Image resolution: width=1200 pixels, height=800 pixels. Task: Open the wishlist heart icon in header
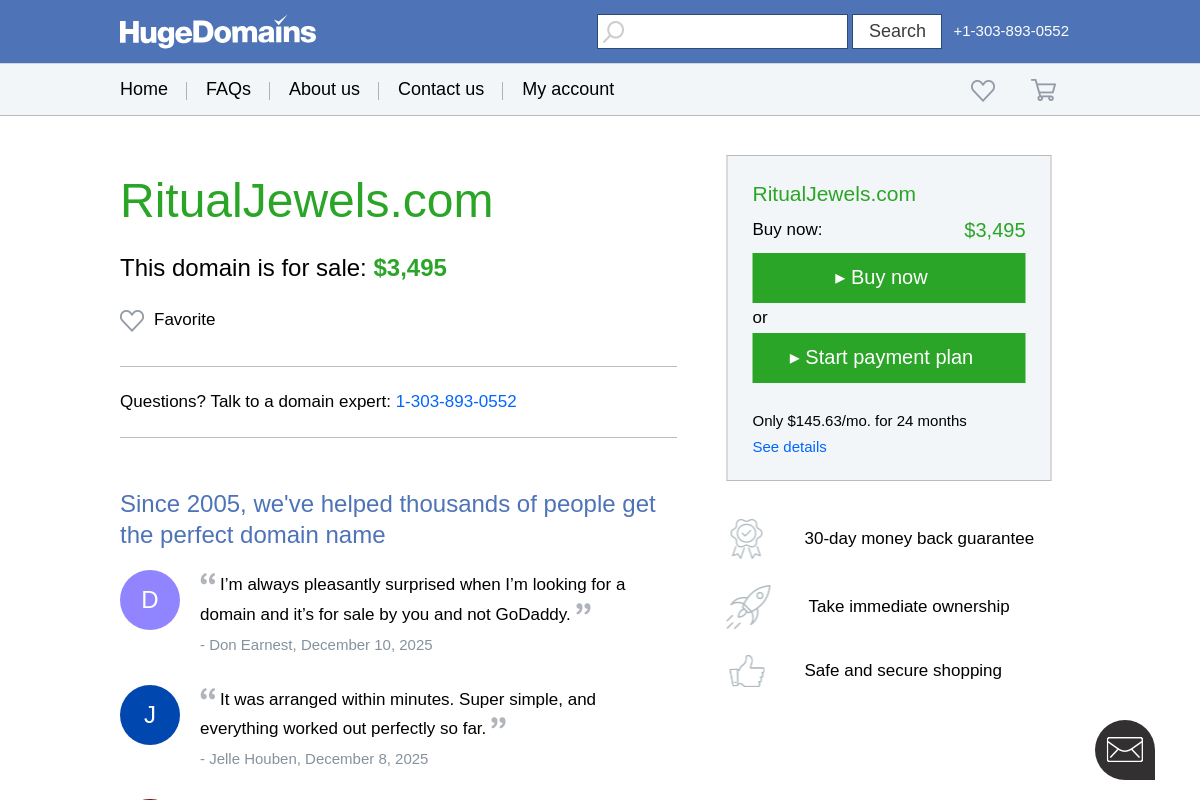coord(983,89)
